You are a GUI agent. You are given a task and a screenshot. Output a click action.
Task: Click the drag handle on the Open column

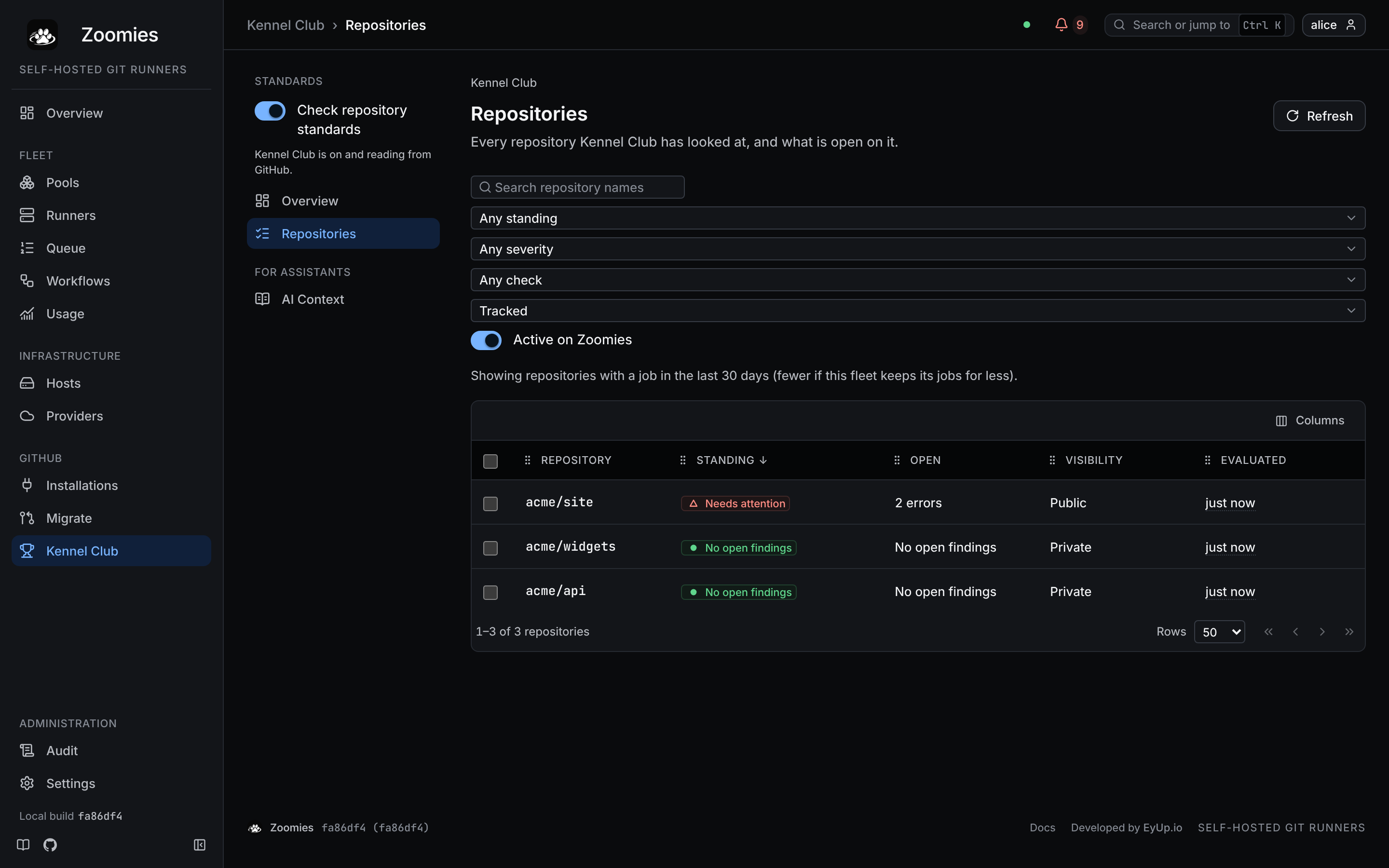[897, 460]
